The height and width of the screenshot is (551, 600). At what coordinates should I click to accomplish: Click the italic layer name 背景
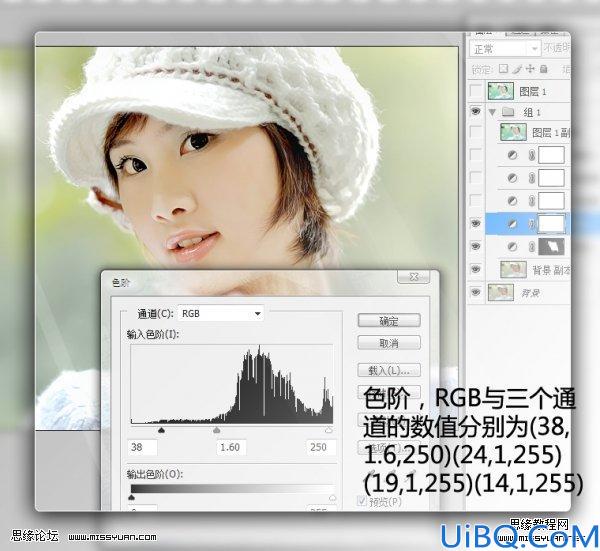pos(530,293)
